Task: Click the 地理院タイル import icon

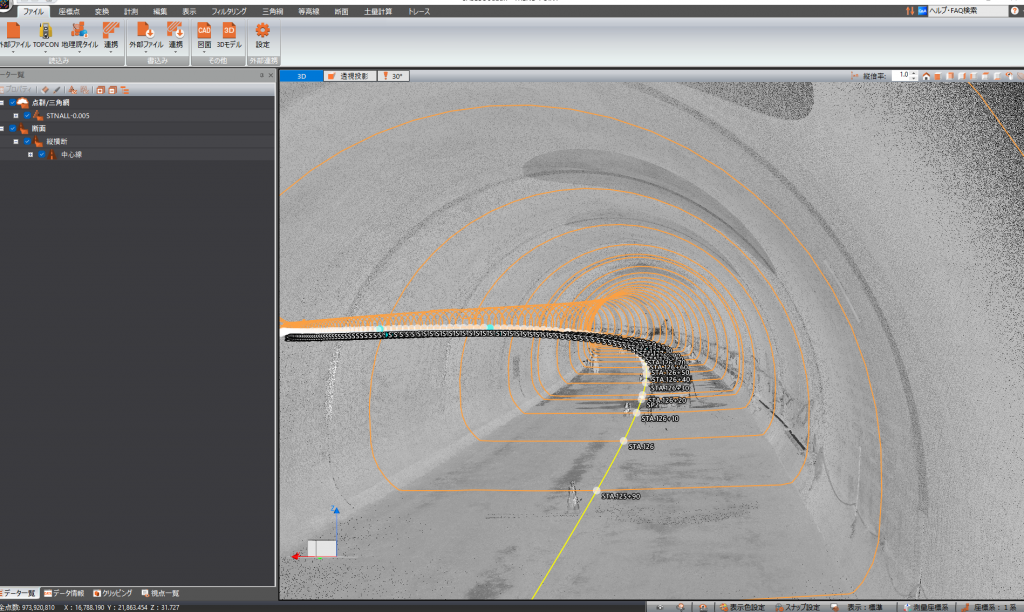Action: [x=79, y=31]
